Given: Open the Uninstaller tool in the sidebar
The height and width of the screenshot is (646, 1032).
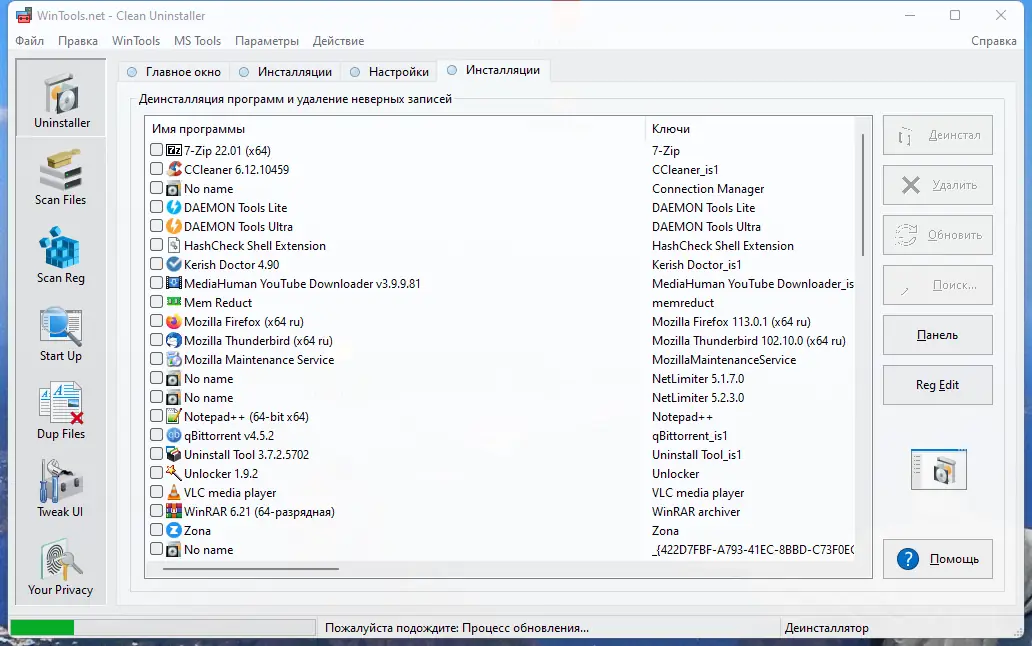Looking at the screenshot, I should point(61,99).
